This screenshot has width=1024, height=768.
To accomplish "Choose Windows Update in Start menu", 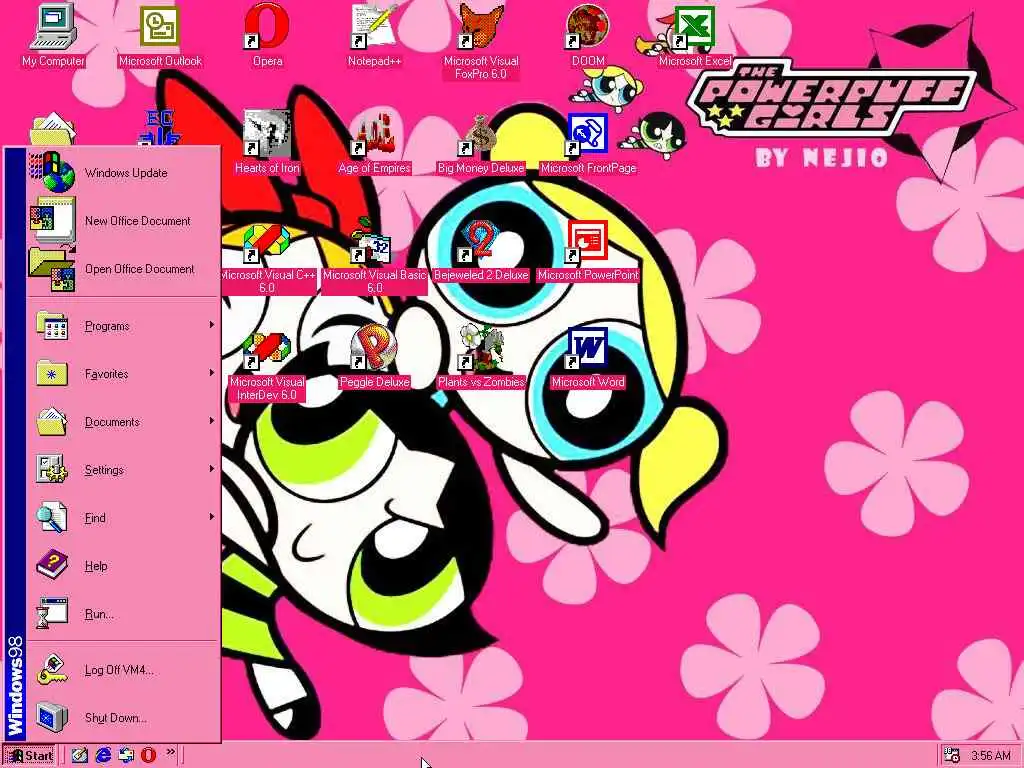I will 123,172.
